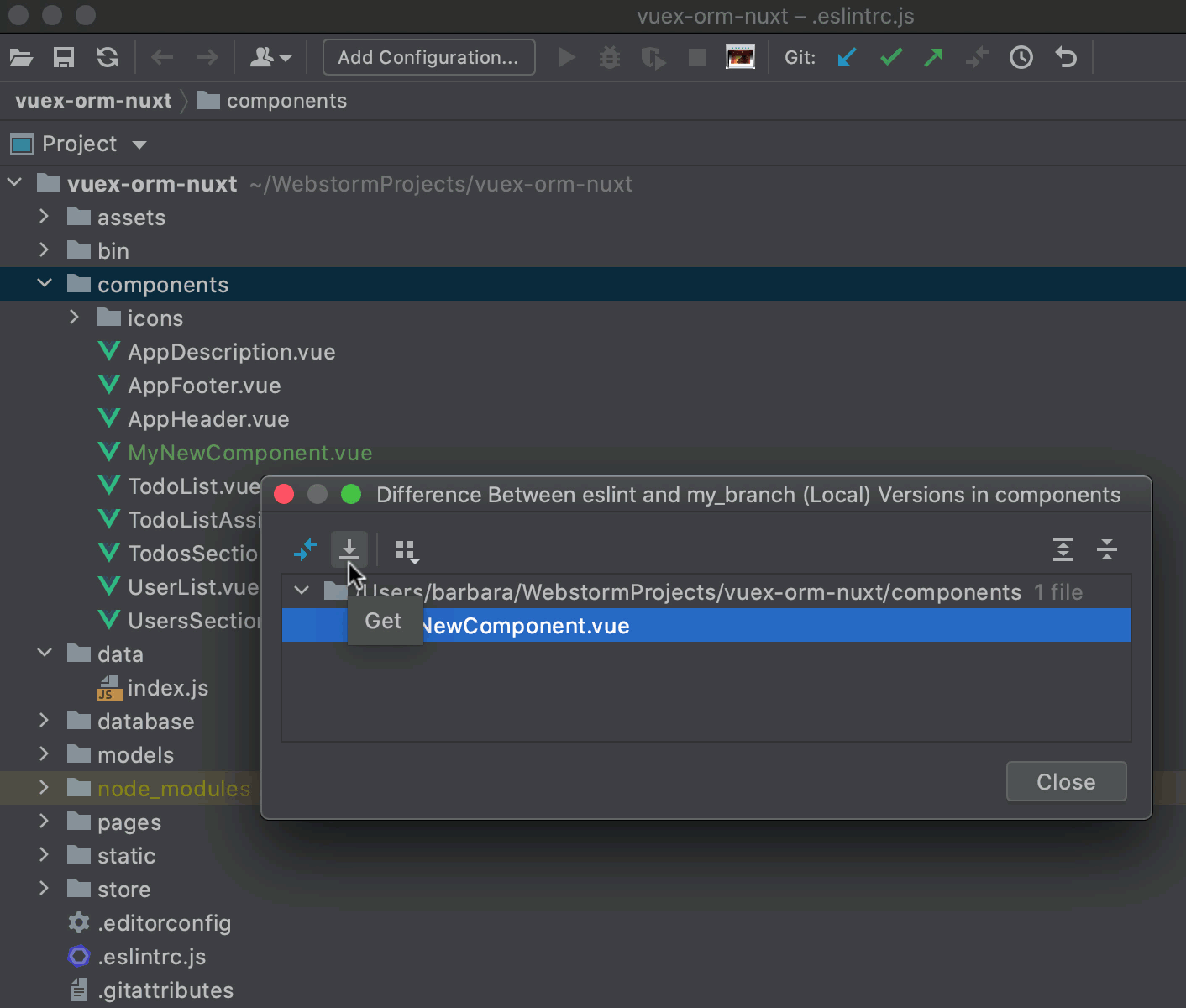Expand the store folder
Screen dimensions: 1186x1008
tap(45, 889)
